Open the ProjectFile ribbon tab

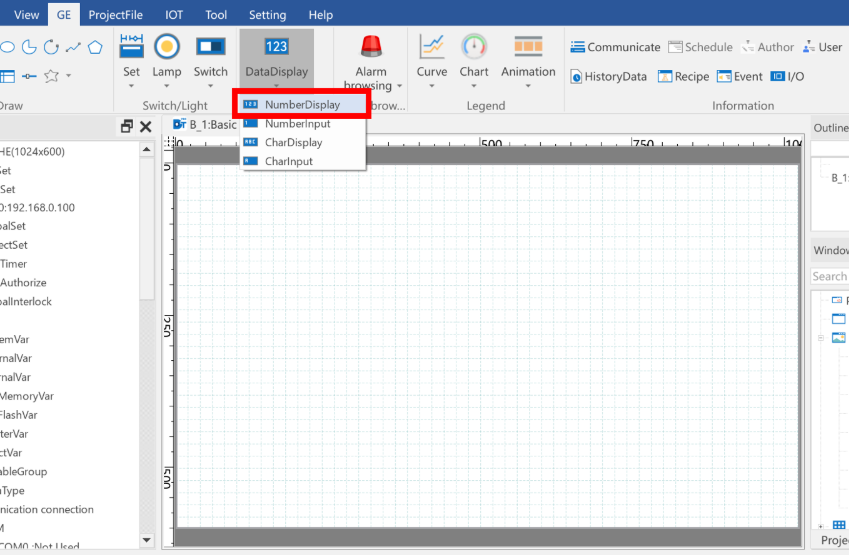point(116,15)
